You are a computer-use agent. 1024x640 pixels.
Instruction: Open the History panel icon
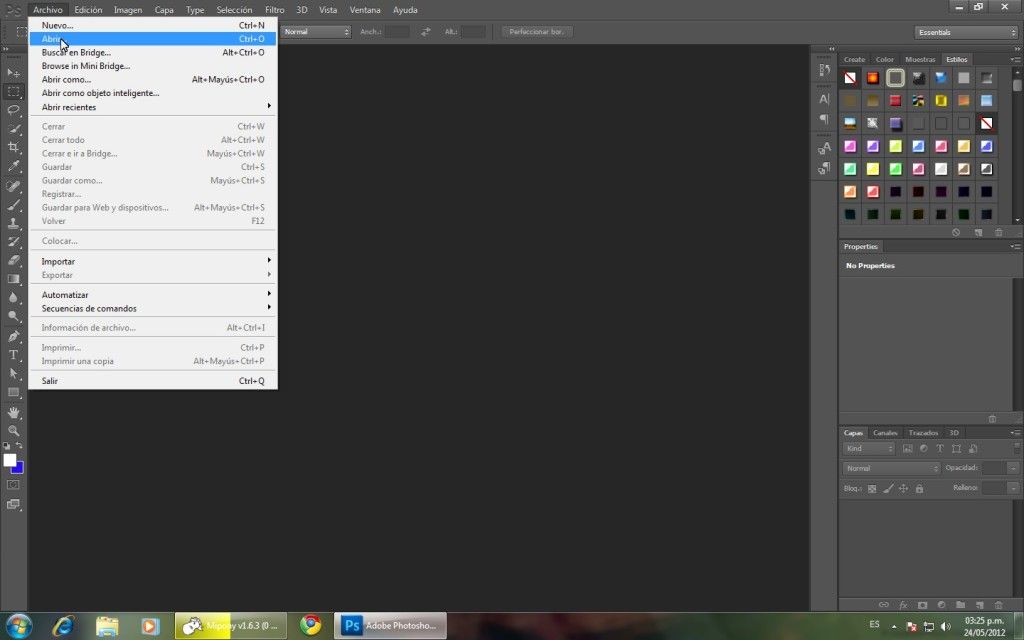pyautogui.click(x=824, y=69)
